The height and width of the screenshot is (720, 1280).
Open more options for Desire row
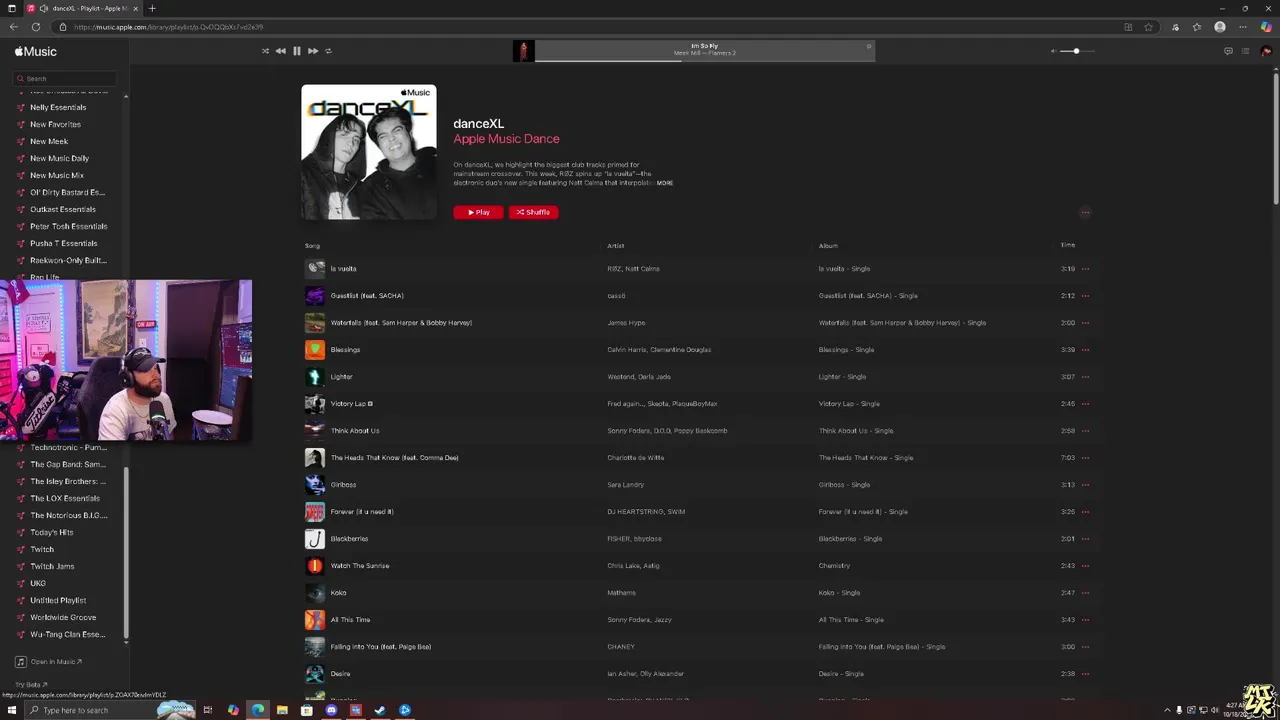1085,674
